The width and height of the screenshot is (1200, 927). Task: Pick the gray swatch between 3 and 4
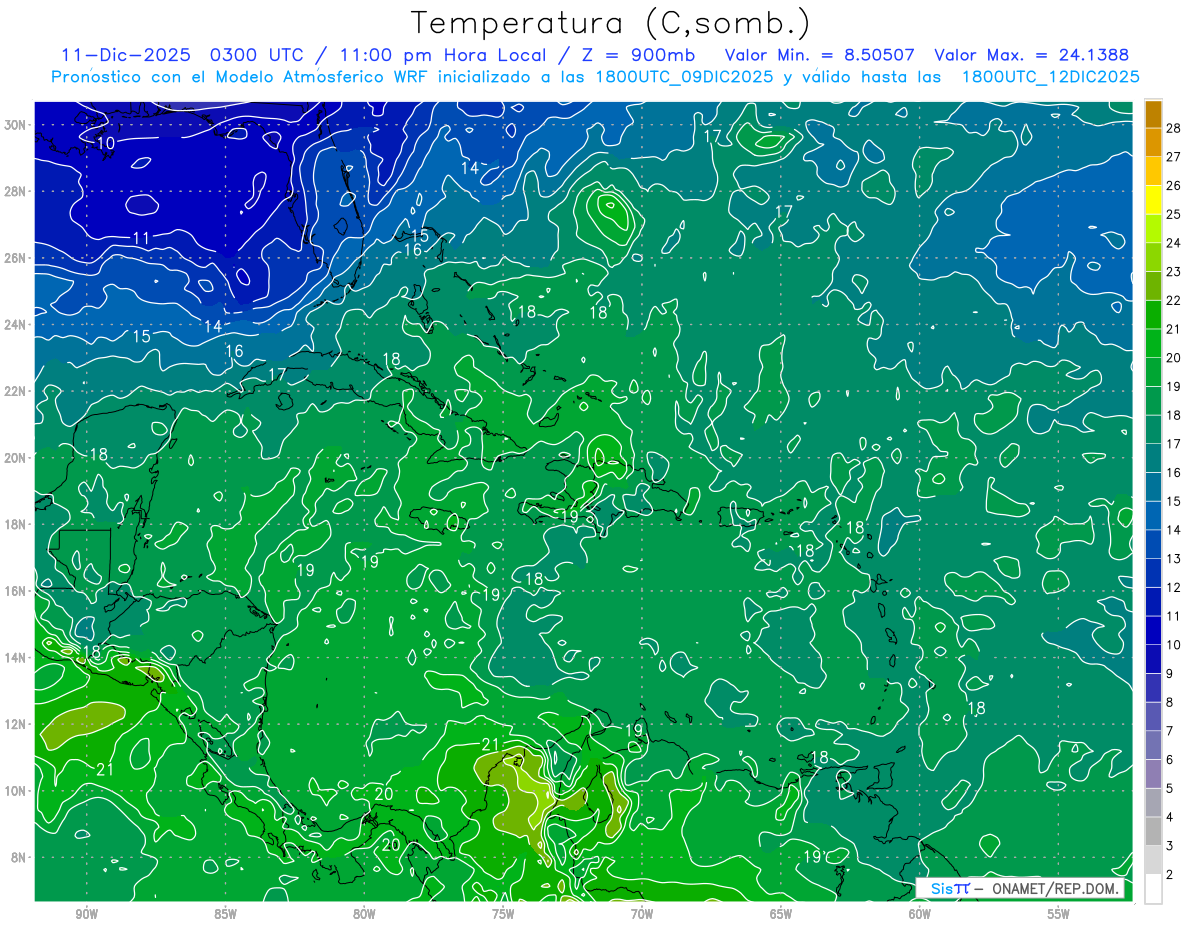click(1153, 832)
